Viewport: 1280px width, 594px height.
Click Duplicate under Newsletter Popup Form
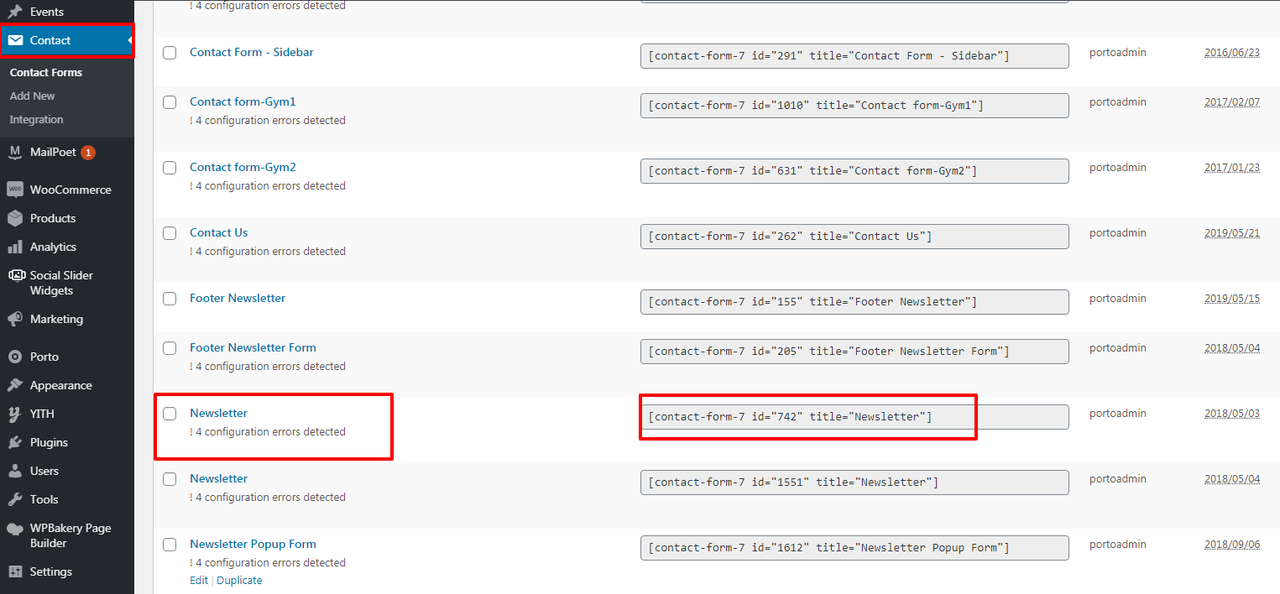239,580
